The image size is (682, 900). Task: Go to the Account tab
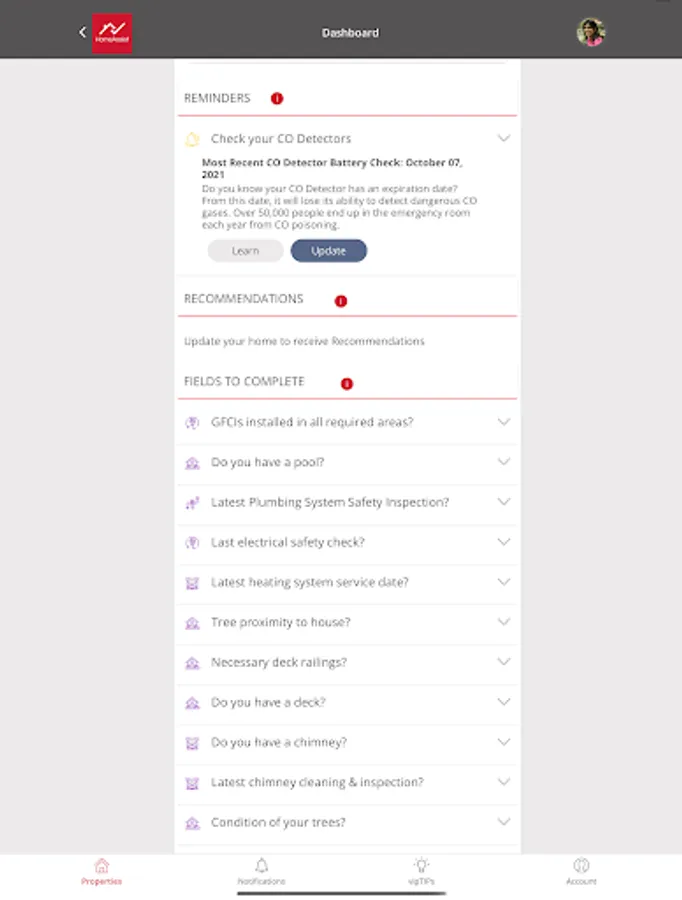tap(581, 870)
